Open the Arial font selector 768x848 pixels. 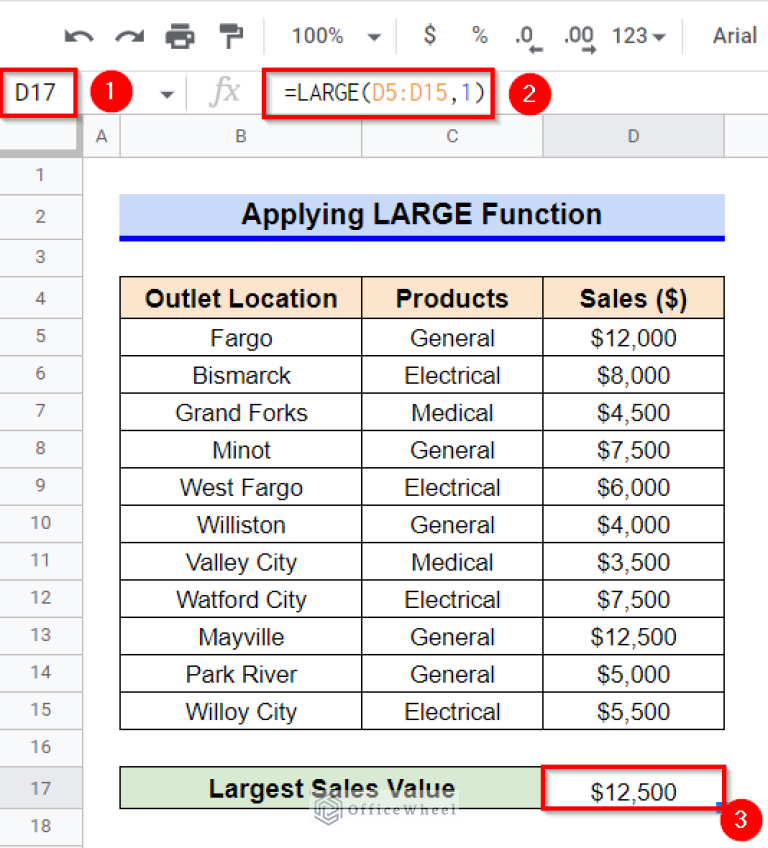pos(735,34)
